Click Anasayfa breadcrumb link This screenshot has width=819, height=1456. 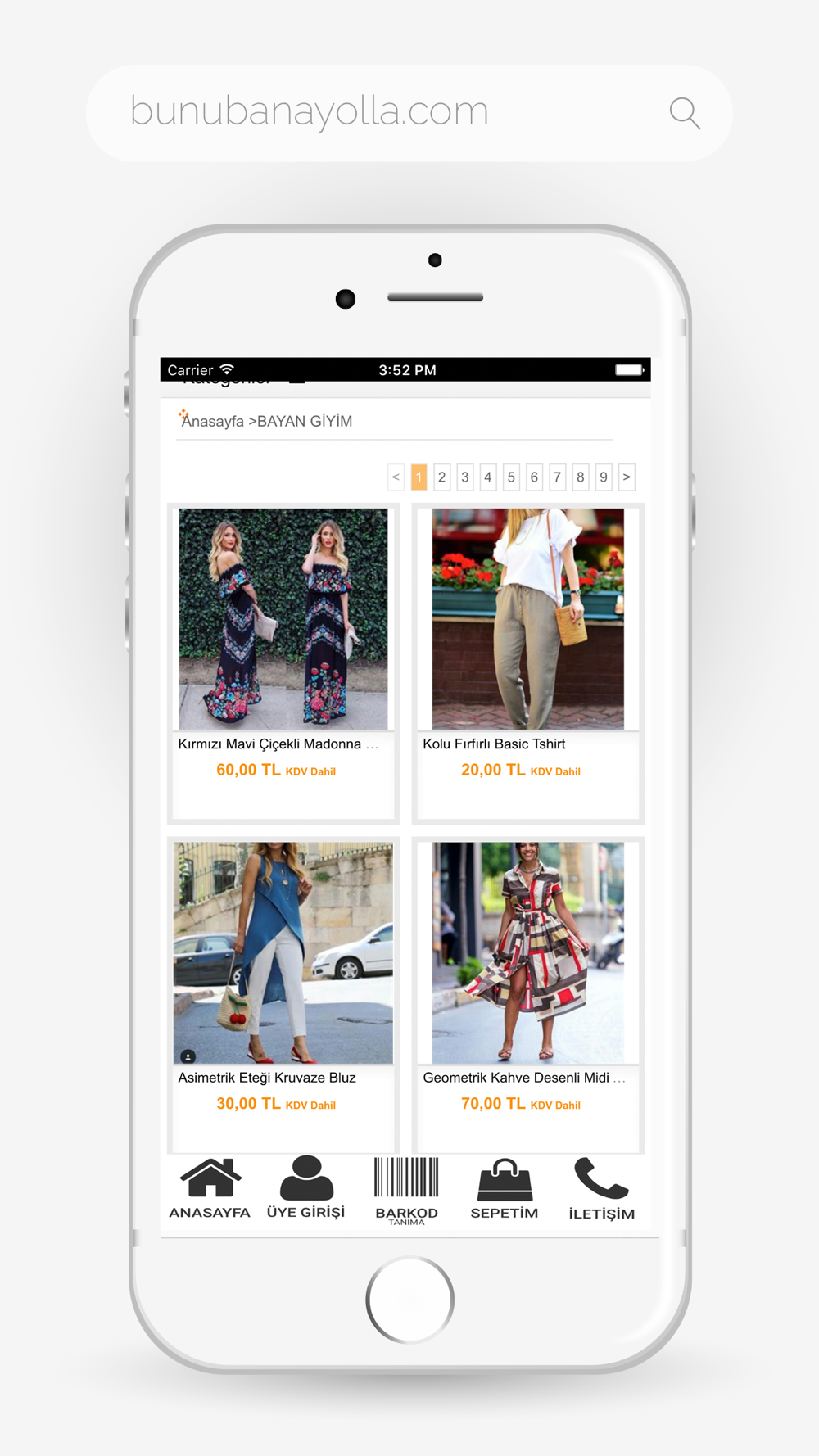212,421
